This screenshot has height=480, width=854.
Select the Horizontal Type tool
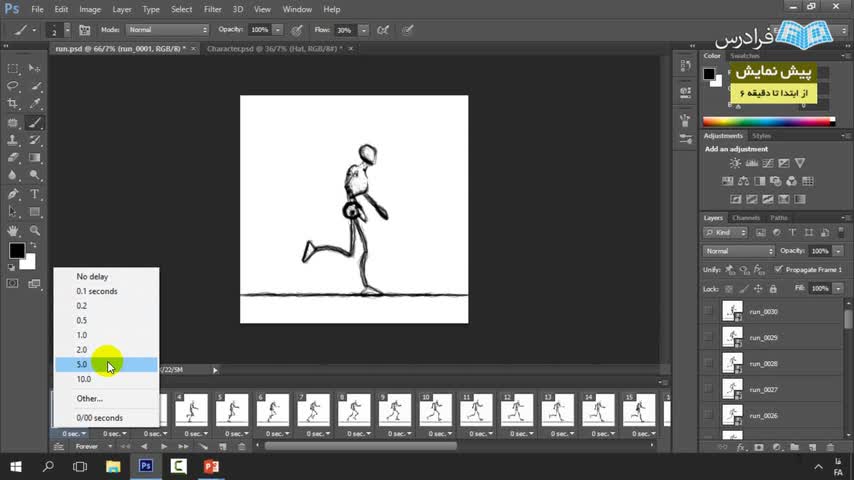pos(34,194)
